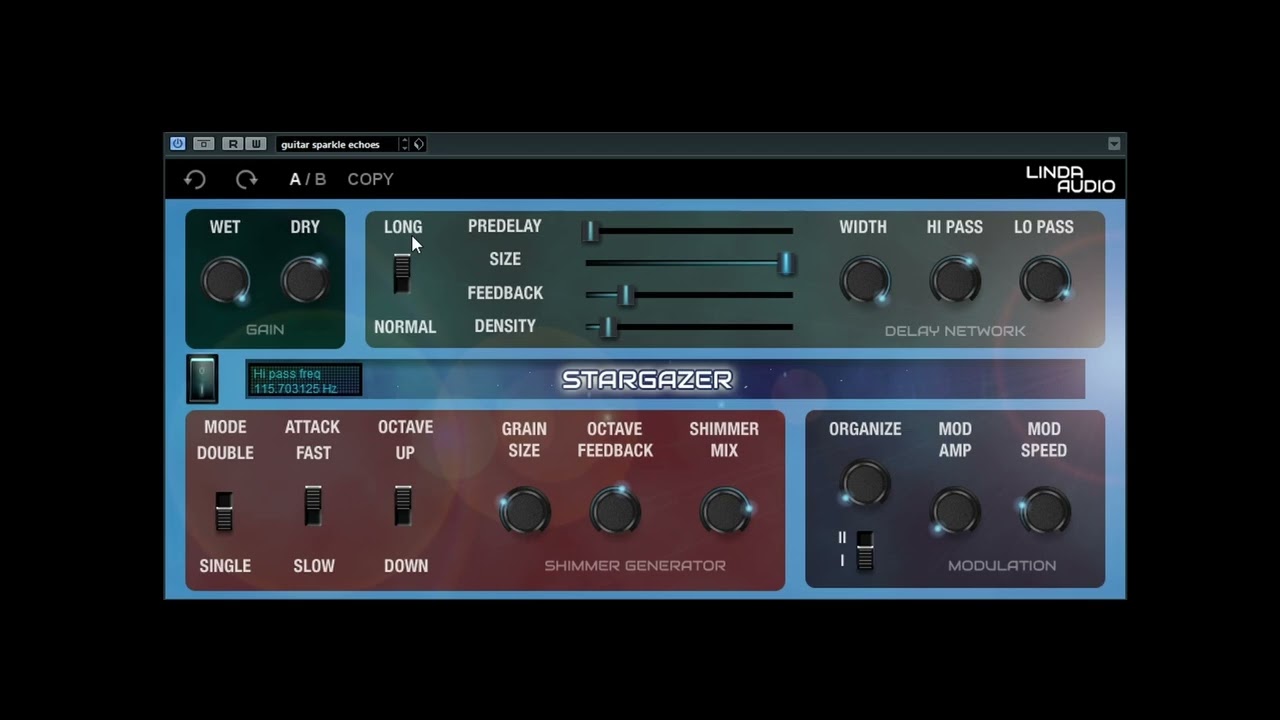The height and width of the screenshot is (720, 1280).
Task: Click the GRAIN SIZE knob
Action: [525, 511]
